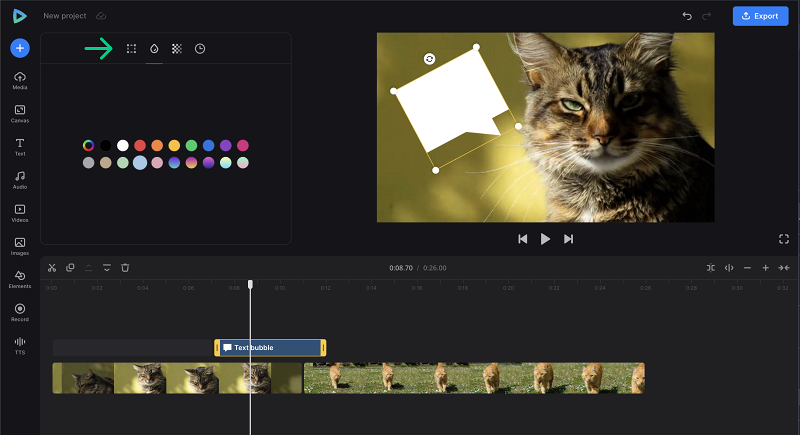
Task: Open the custom color picker wheel
Action: pyautogui.click(x=88, y=145)
